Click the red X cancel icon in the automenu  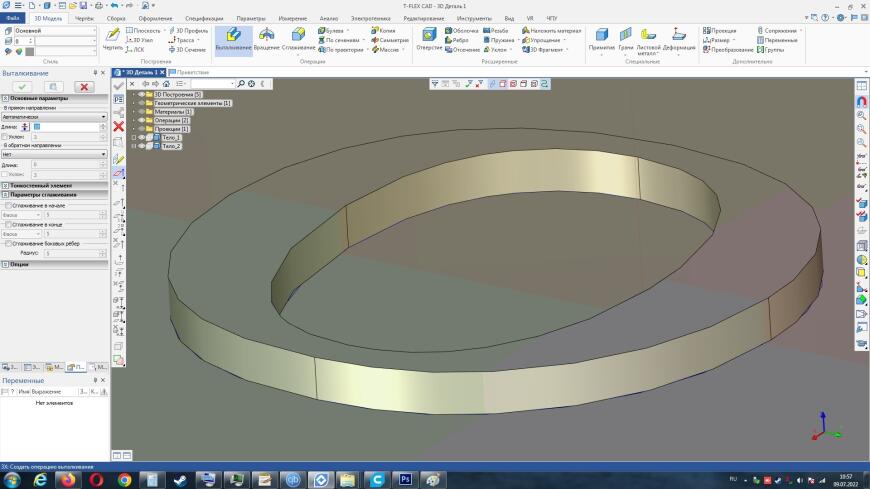pyautogui.click(x=118, y=127)
